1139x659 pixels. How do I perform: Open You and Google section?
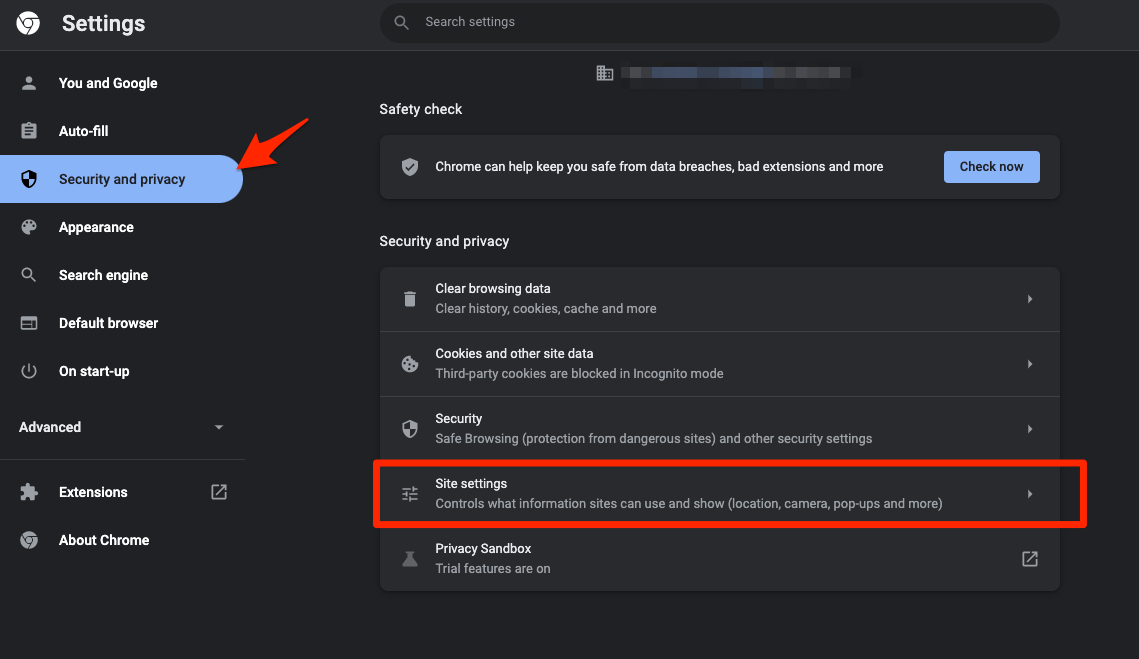[121, 83]
